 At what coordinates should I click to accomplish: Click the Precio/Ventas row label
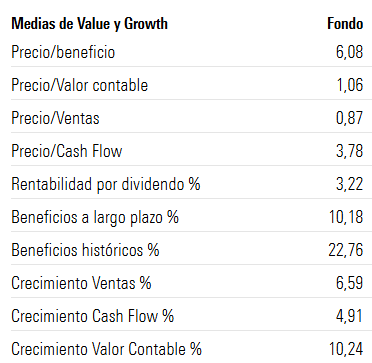(55, 118)
